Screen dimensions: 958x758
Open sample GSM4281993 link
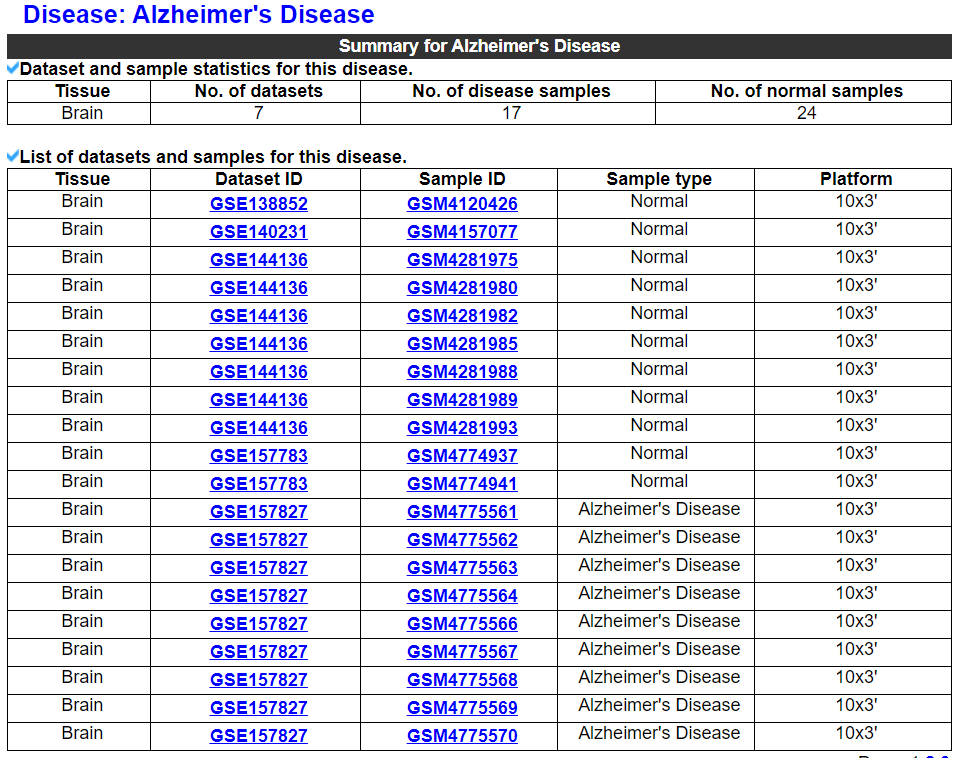[462, 428]
